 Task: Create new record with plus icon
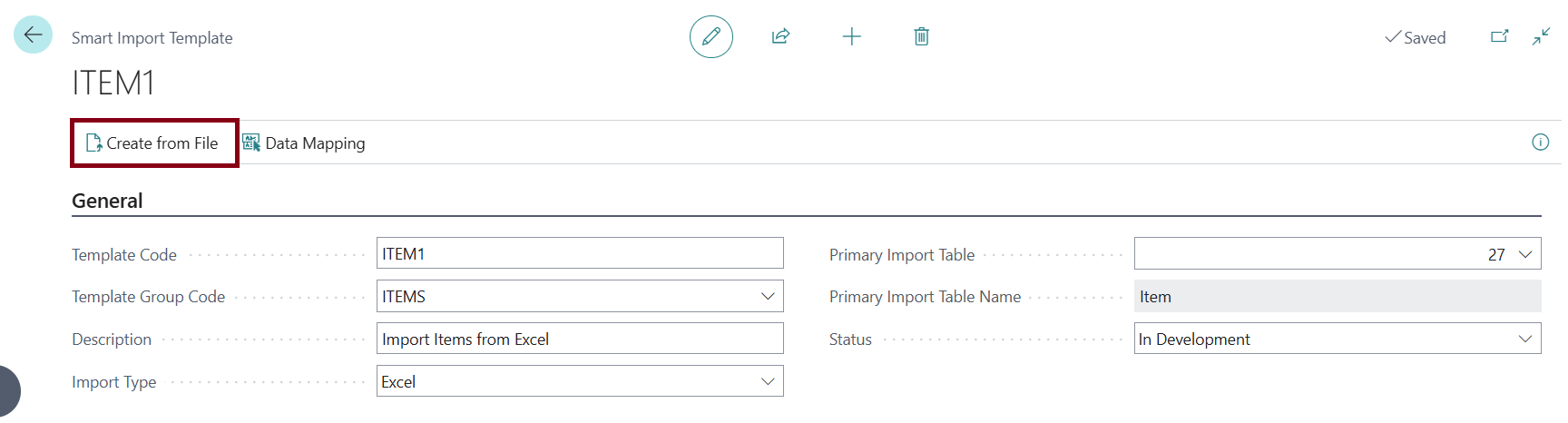851,36
